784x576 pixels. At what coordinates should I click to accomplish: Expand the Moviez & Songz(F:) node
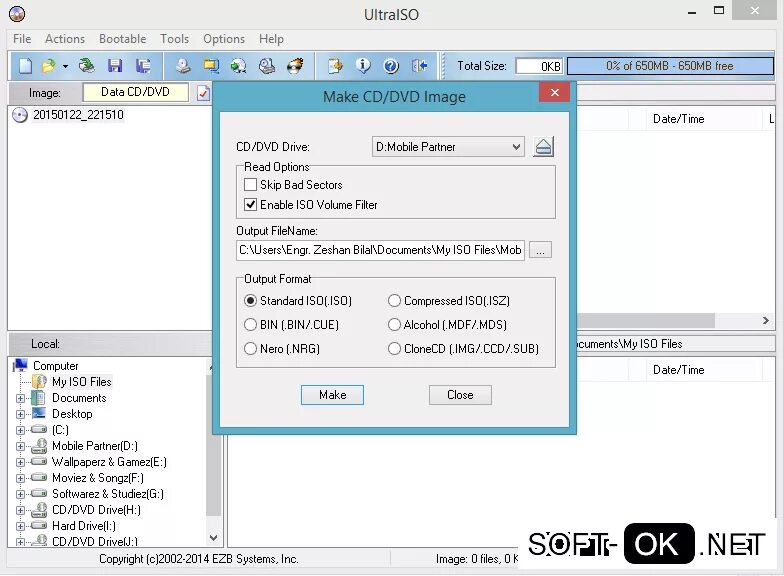tap(20, 478)
